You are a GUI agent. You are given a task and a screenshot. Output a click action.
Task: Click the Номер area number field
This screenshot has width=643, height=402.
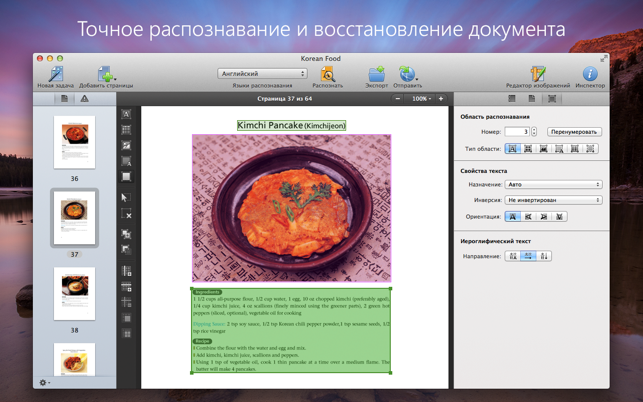pyautogui.click(x=516, y=131)
